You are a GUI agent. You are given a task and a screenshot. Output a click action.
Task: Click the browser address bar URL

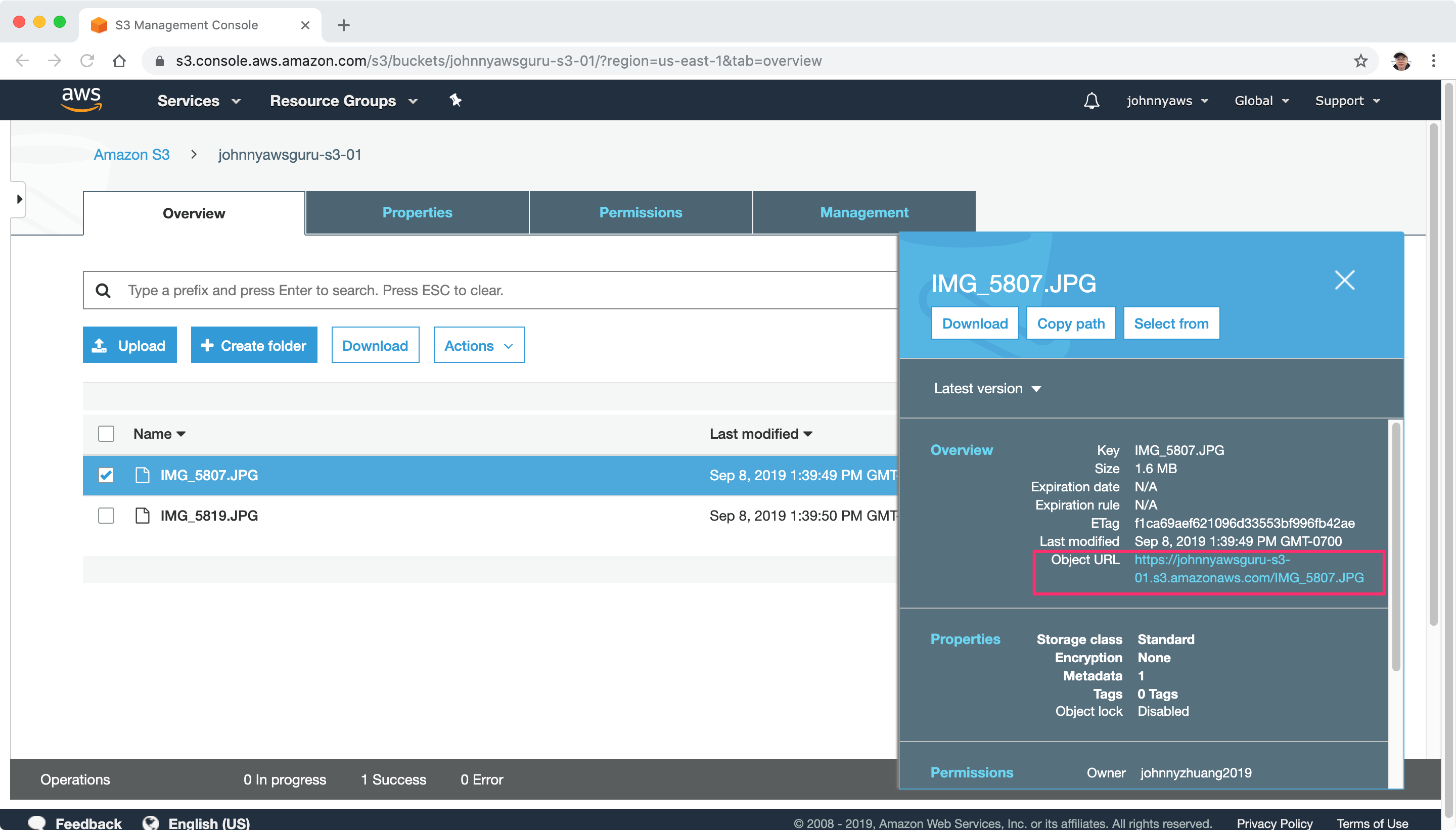(498, 61)
